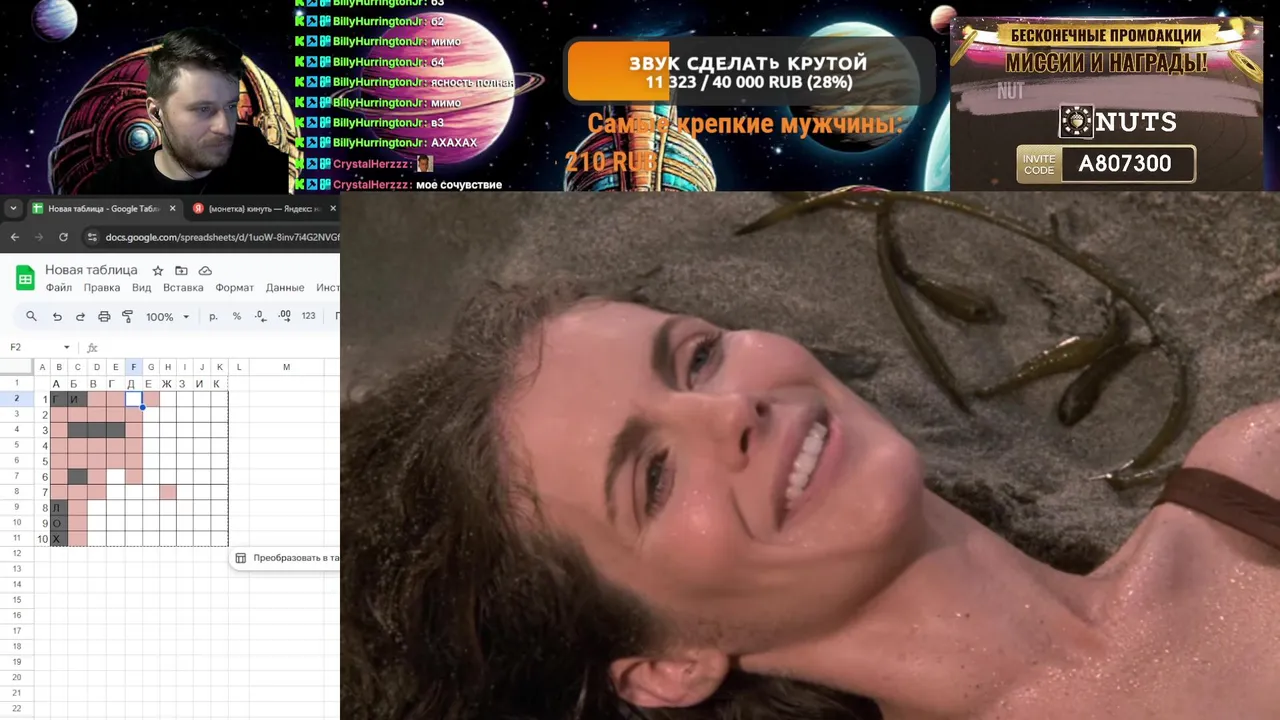Redo the last action in Sheets
The height and width of the screenshot is (720, 1280).
(x=80, y=316)
